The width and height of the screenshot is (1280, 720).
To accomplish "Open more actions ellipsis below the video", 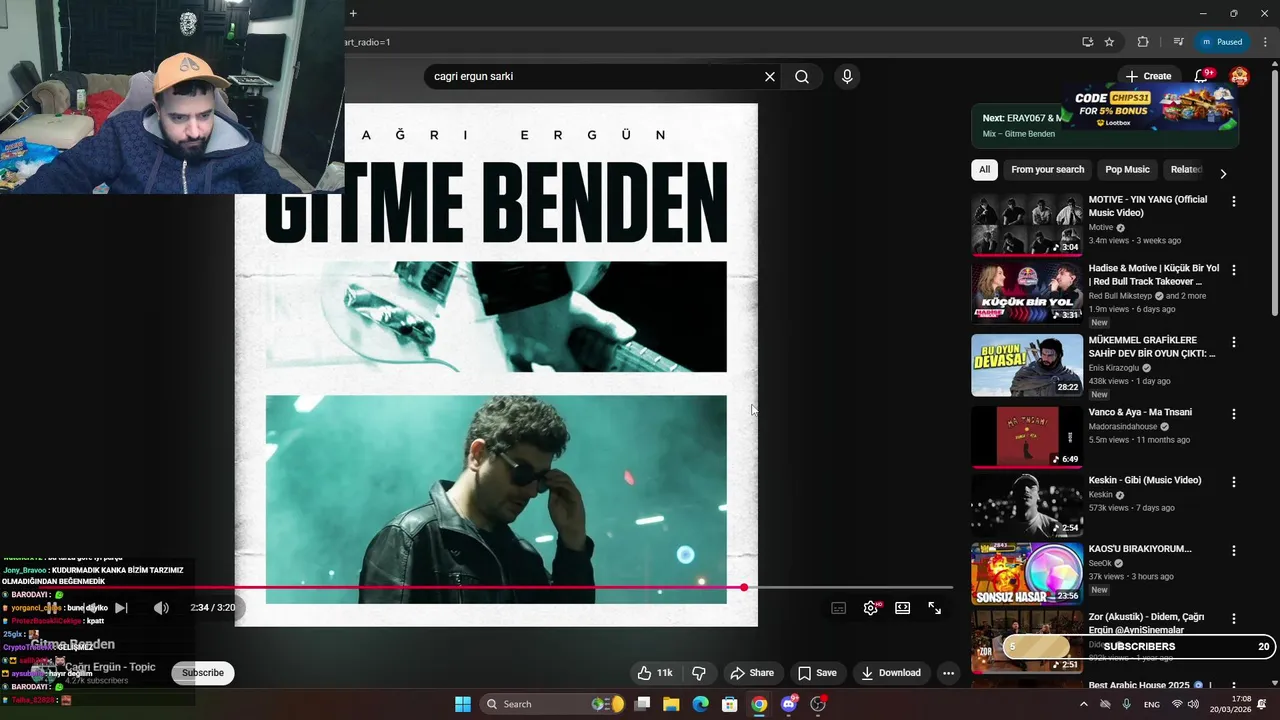I will pyautogui.click(x=948, y=673).
